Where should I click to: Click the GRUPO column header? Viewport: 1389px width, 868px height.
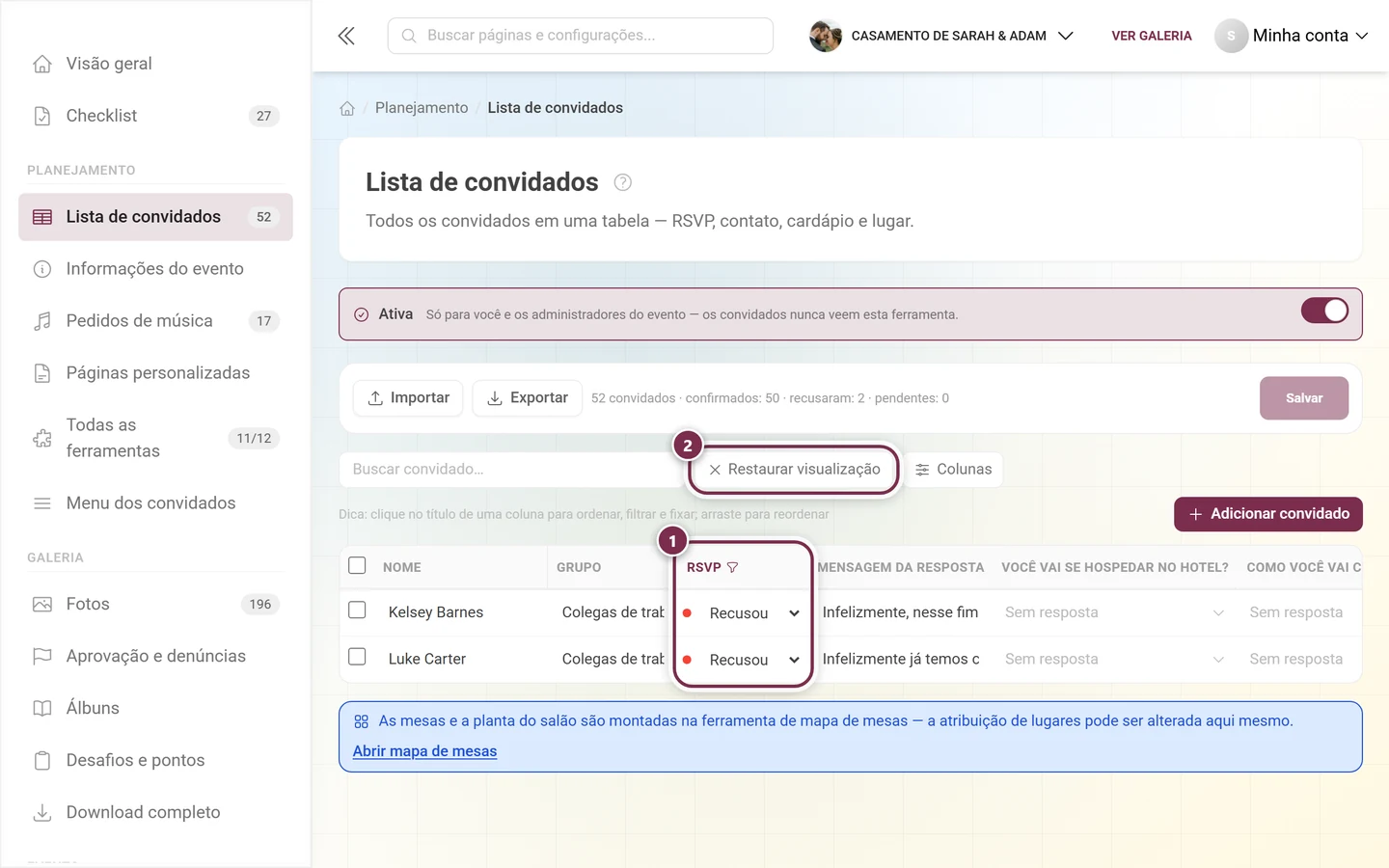(579, 567)
